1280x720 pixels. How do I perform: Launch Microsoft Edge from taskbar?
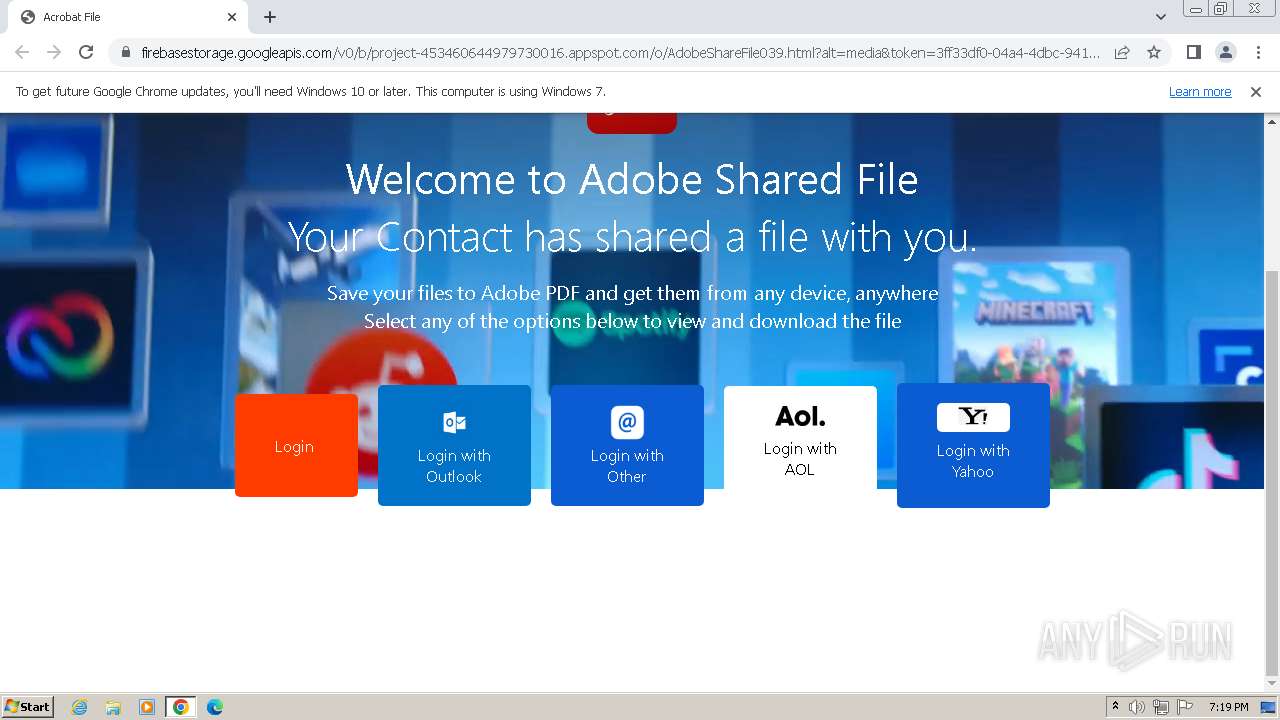(x=215, y=707)
